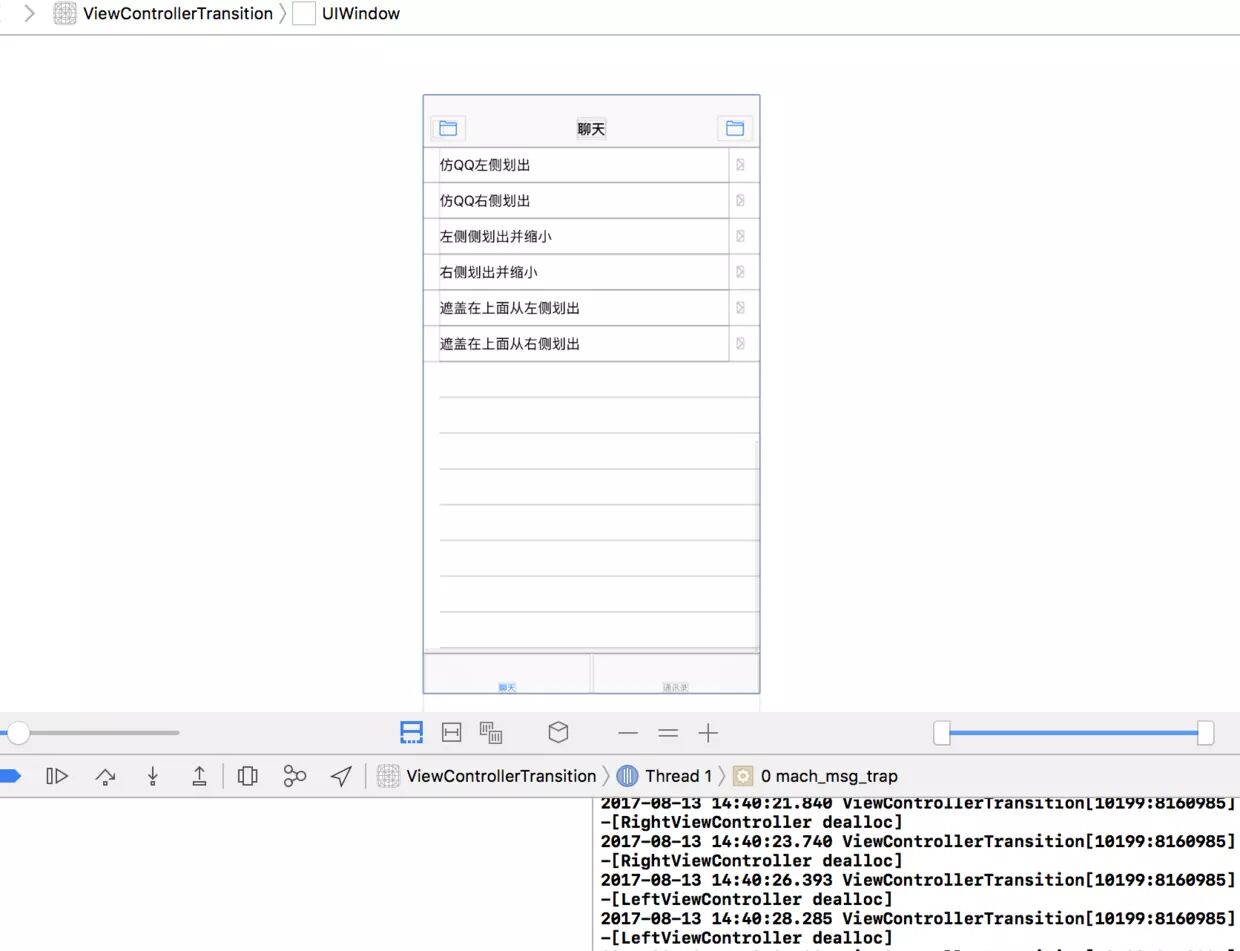This screenshot has width=1240, height=951.
Task: Click the forward navigation arrow in the jump bar
Action: click(x=30, y=14)
